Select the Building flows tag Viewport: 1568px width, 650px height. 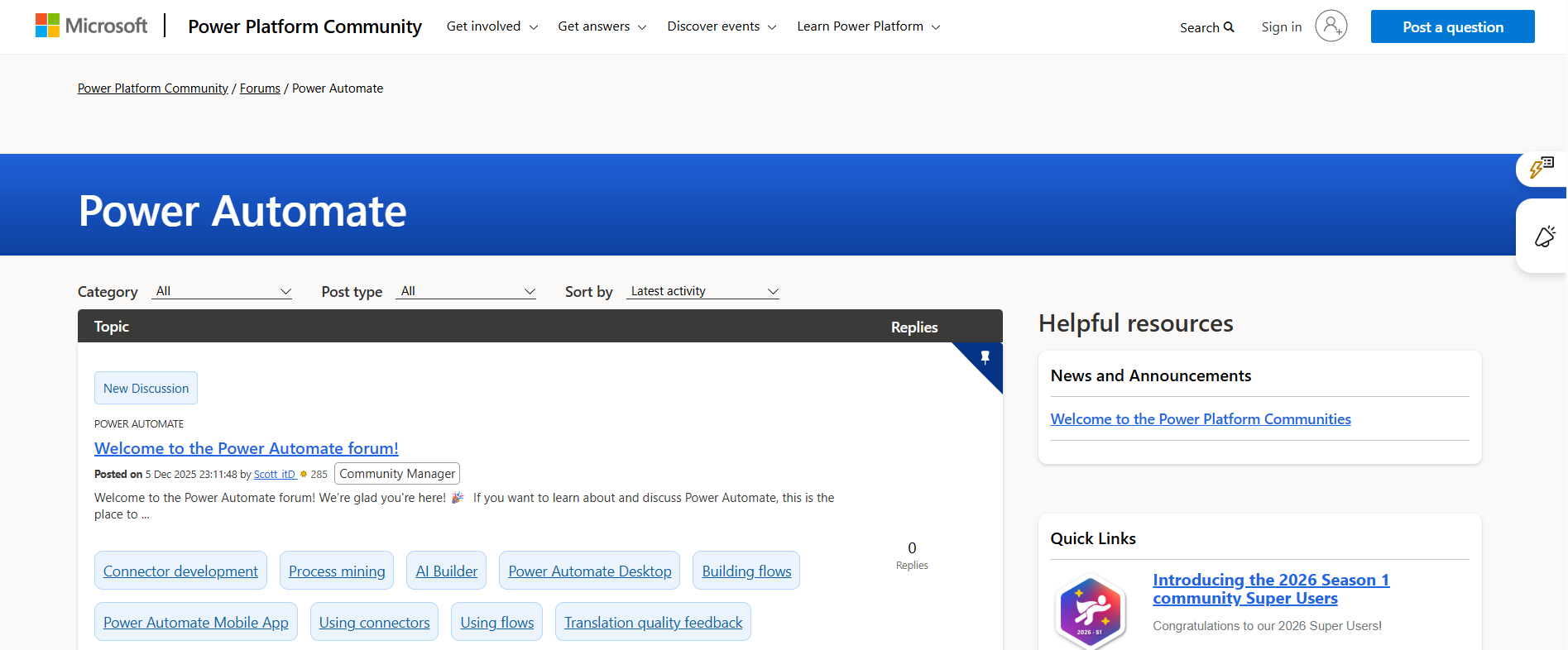pyautogui.click(x=746, y=571)
